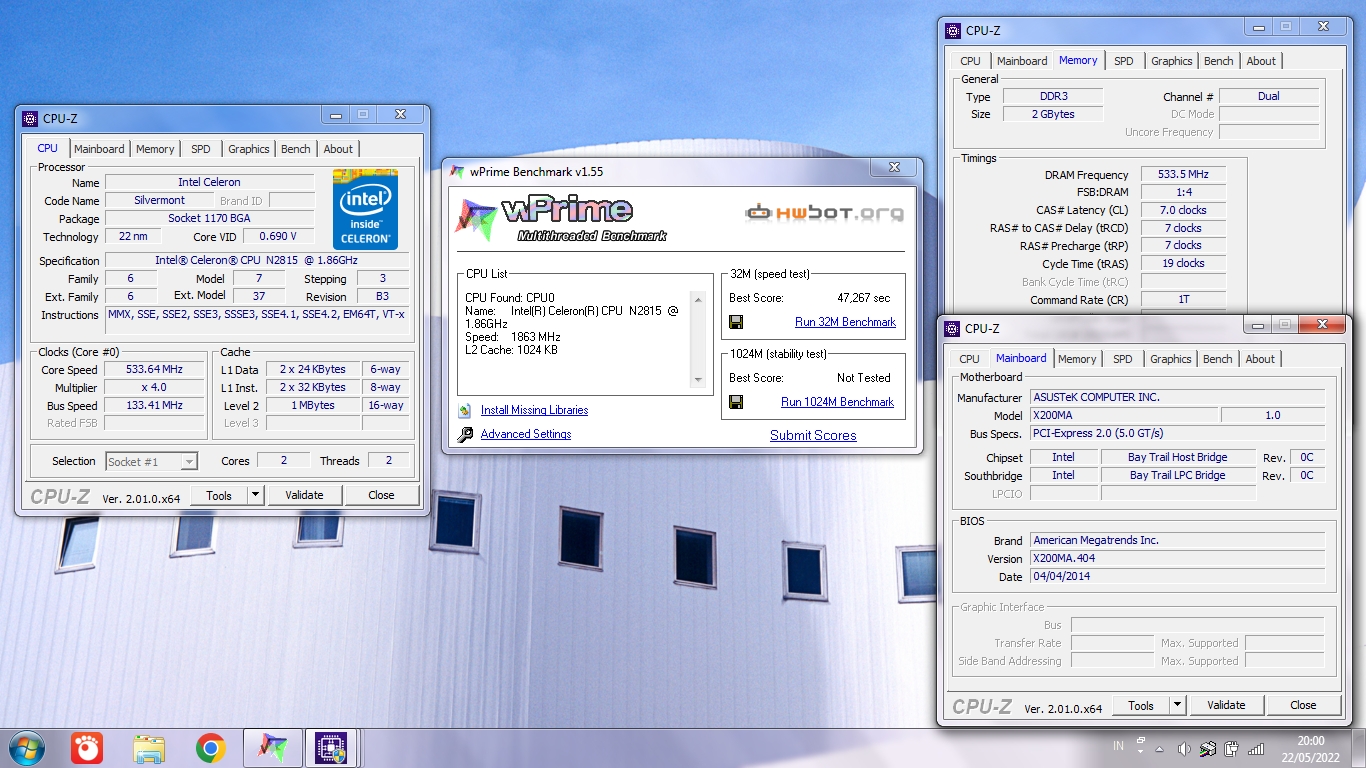Select CPU tab in the CPU-Z Memory window
Image resolution: width=1366 pixels, height=768 pixels.
(x=971, y=61)
